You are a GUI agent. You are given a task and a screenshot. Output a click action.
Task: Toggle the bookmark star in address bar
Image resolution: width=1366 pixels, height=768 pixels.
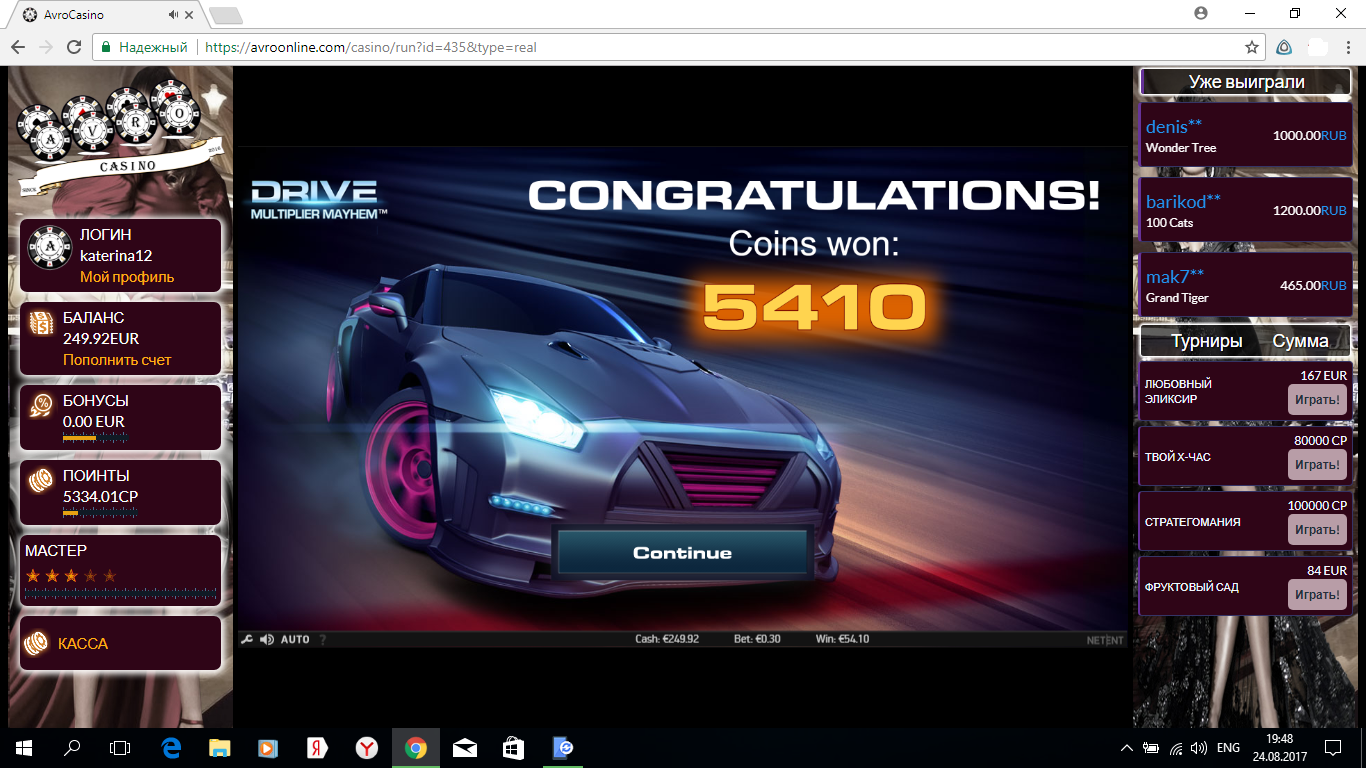point(1251,47)
